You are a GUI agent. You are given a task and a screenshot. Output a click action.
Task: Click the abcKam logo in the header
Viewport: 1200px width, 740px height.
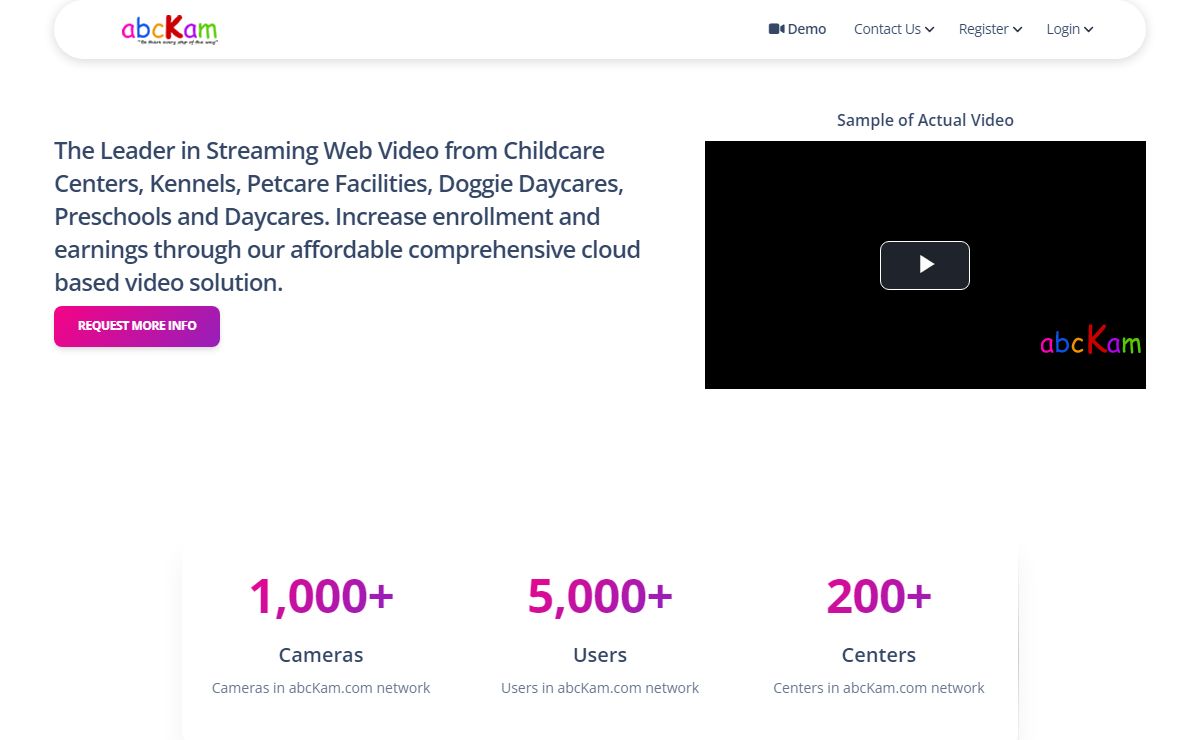coord(169,29)
